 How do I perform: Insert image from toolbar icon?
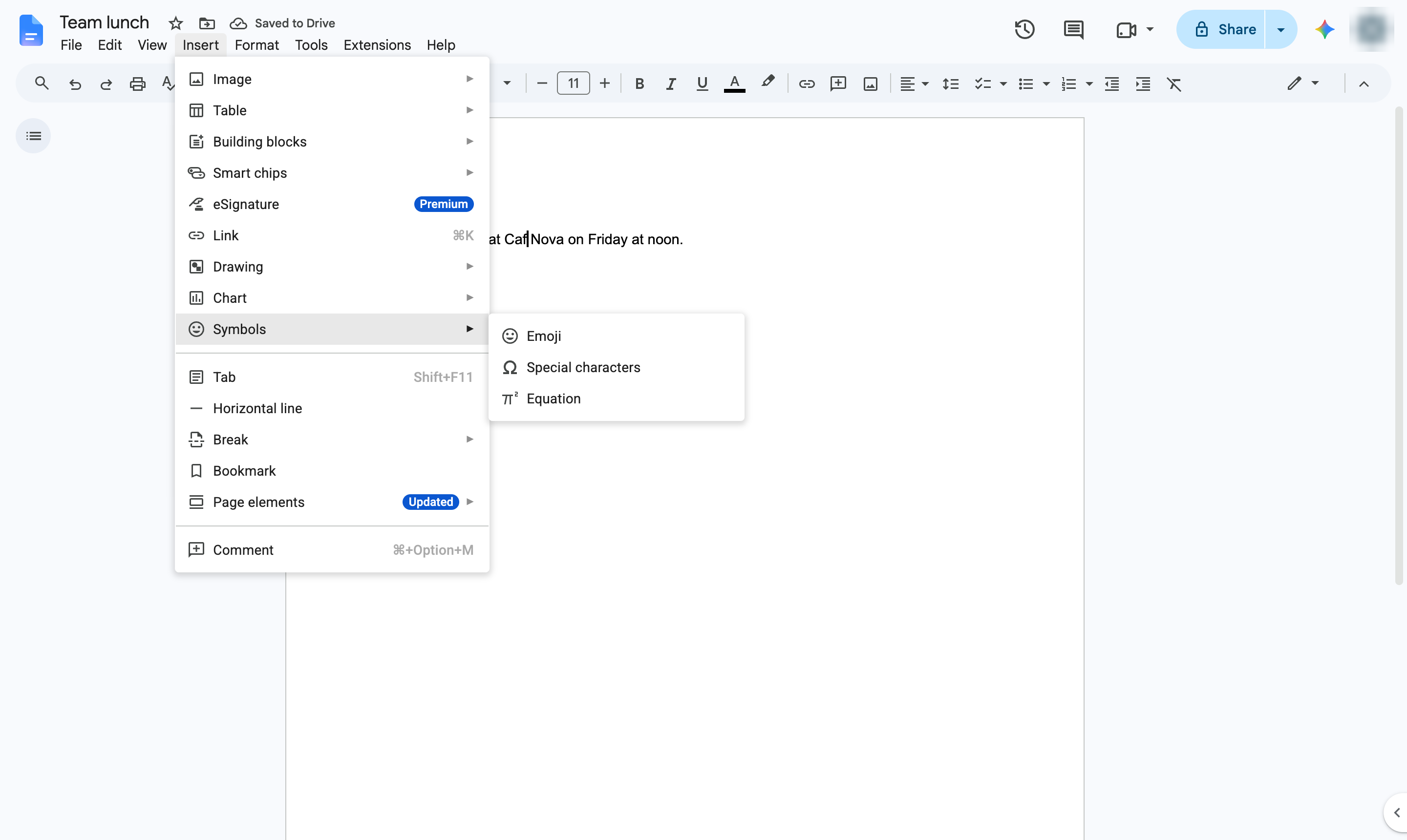coord(870,84)
